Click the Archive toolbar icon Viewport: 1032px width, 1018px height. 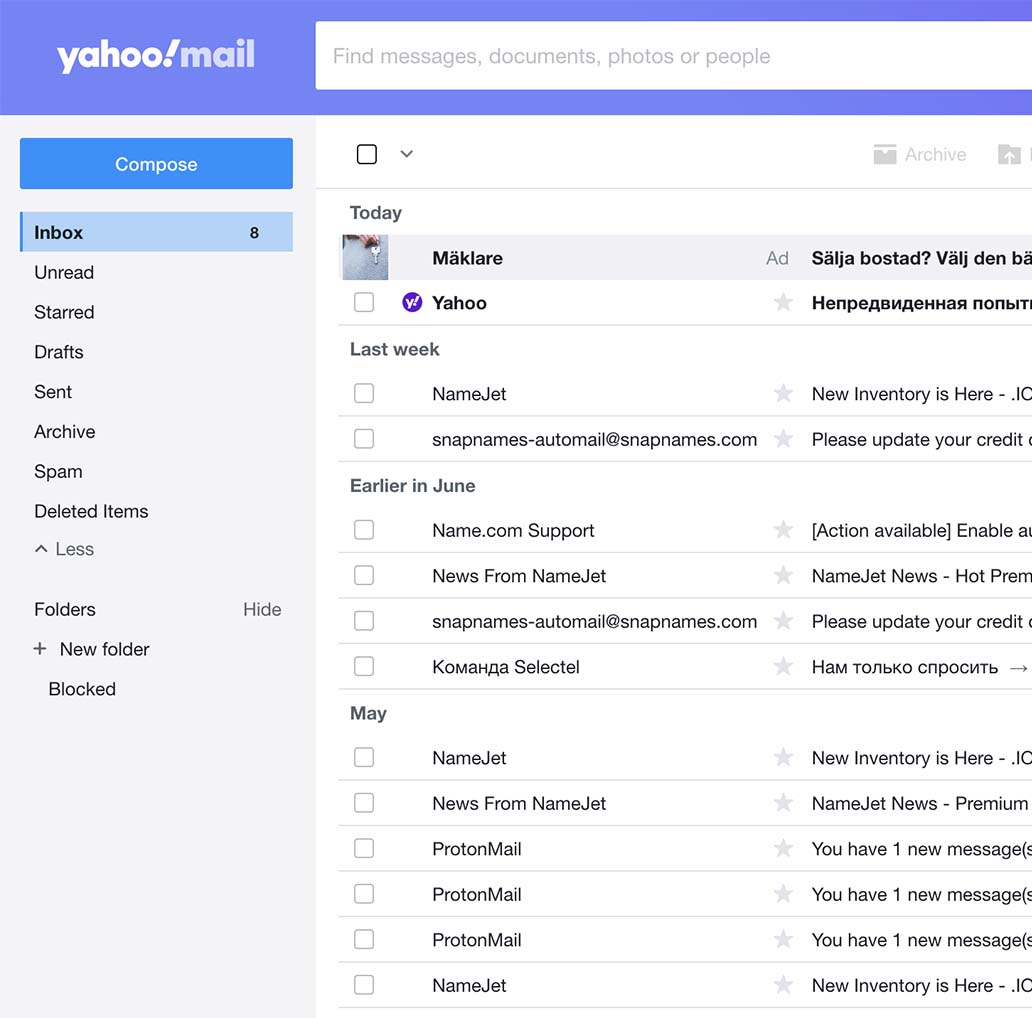(885, 155)
